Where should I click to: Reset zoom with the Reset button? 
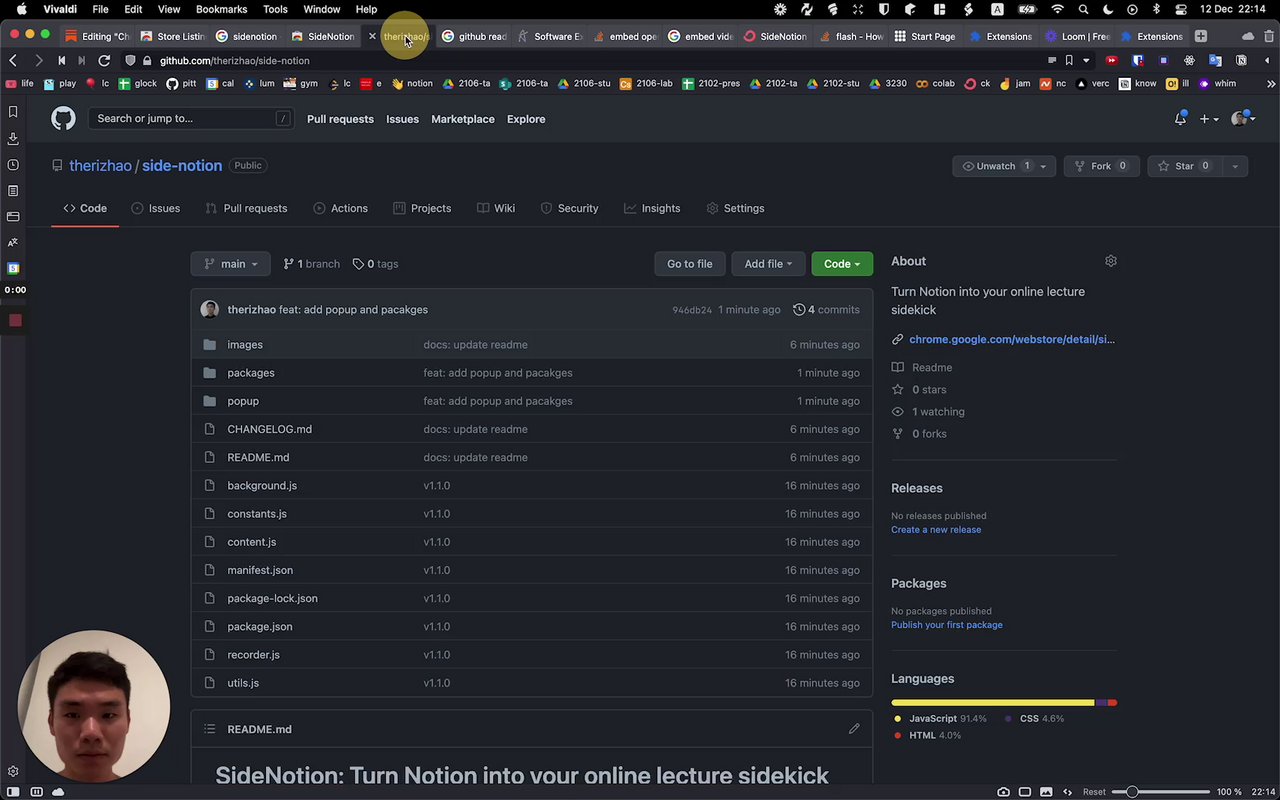1094,792
